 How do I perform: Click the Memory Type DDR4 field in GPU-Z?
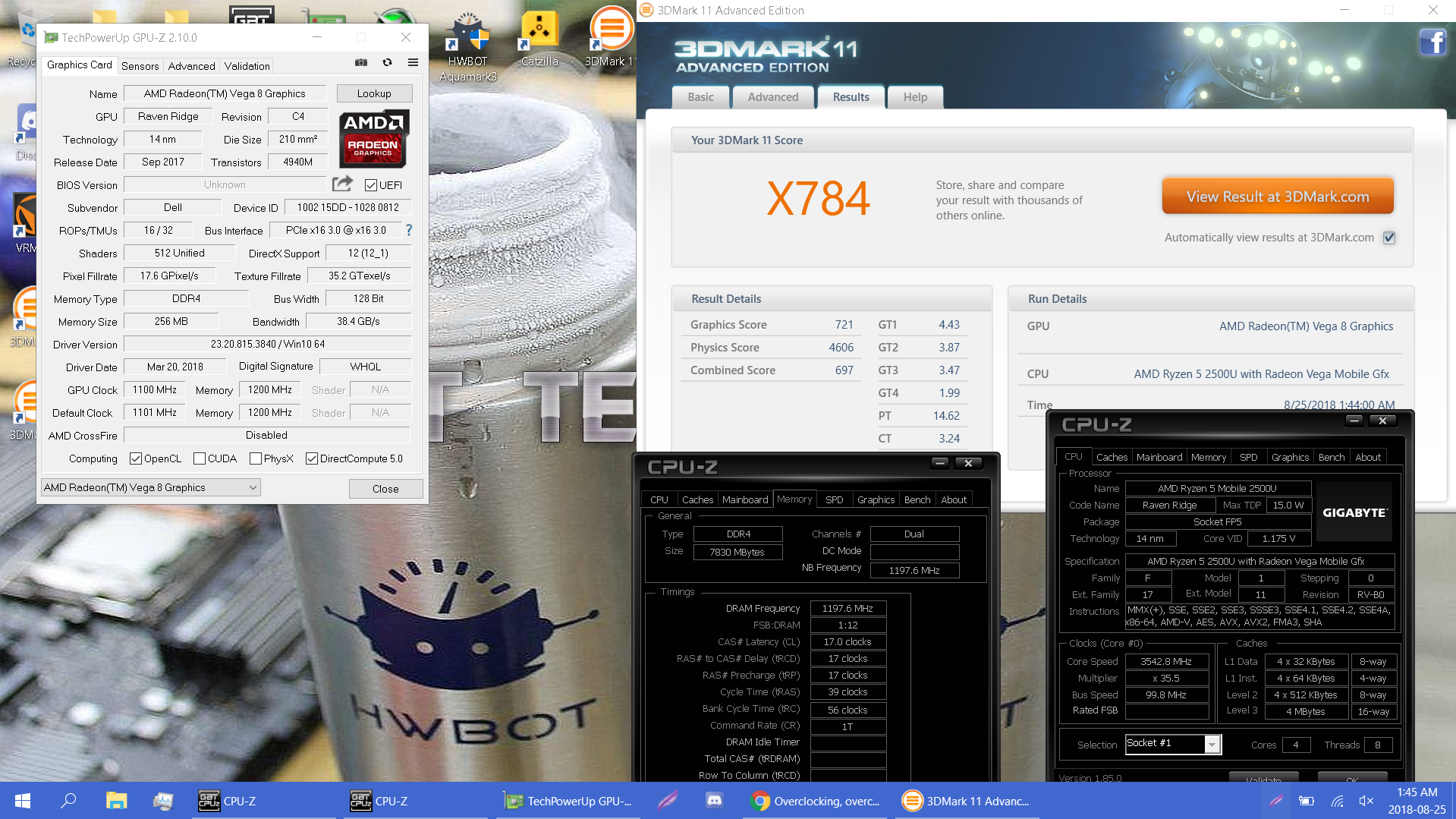click(x=187, y=298)
